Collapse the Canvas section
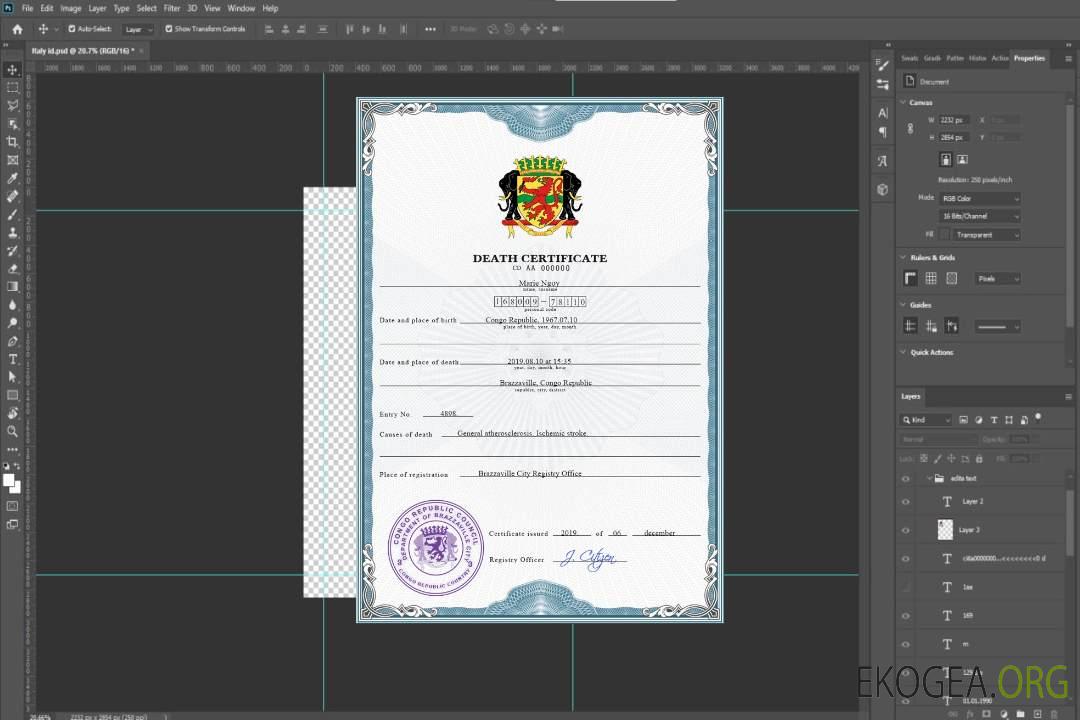This screenshot has height=720, width=1080. [903, 102]
